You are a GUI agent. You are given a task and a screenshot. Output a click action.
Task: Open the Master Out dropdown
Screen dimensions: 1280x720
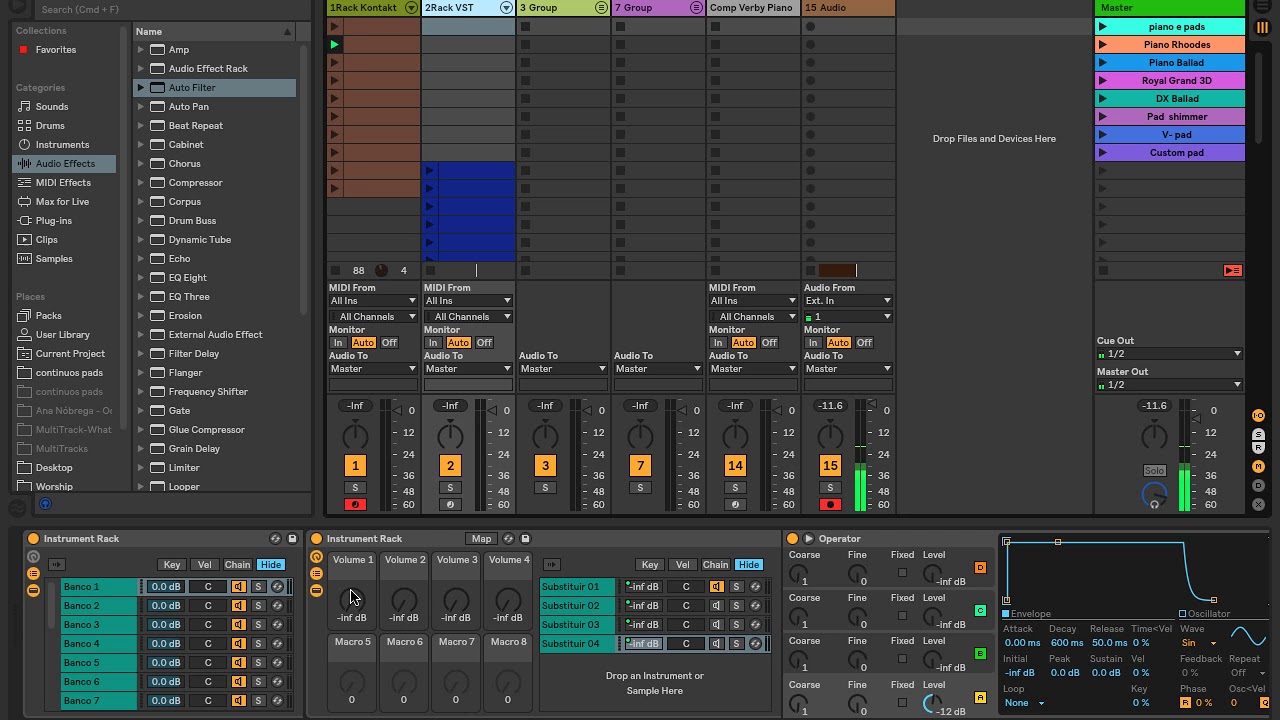[1169, 385]
